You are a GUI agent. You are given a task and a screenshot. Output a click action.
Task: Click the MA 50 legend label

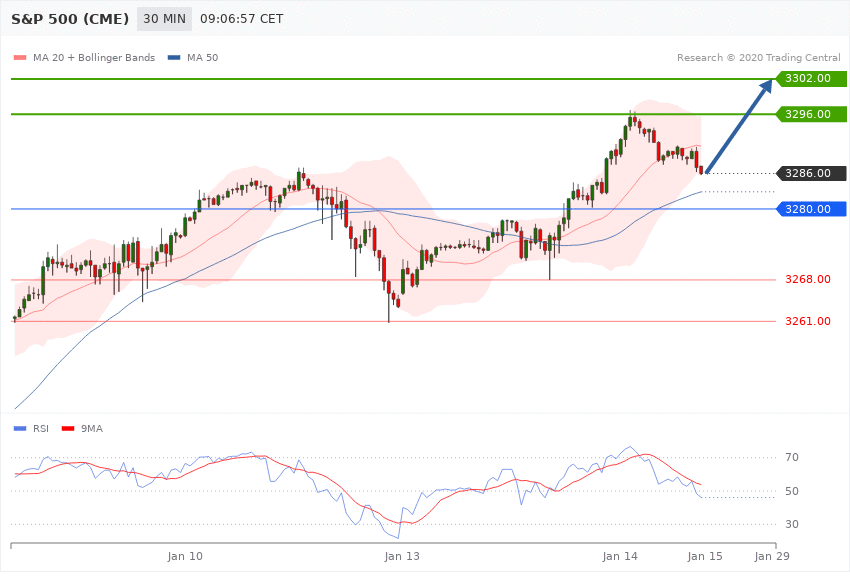[202, 57]
